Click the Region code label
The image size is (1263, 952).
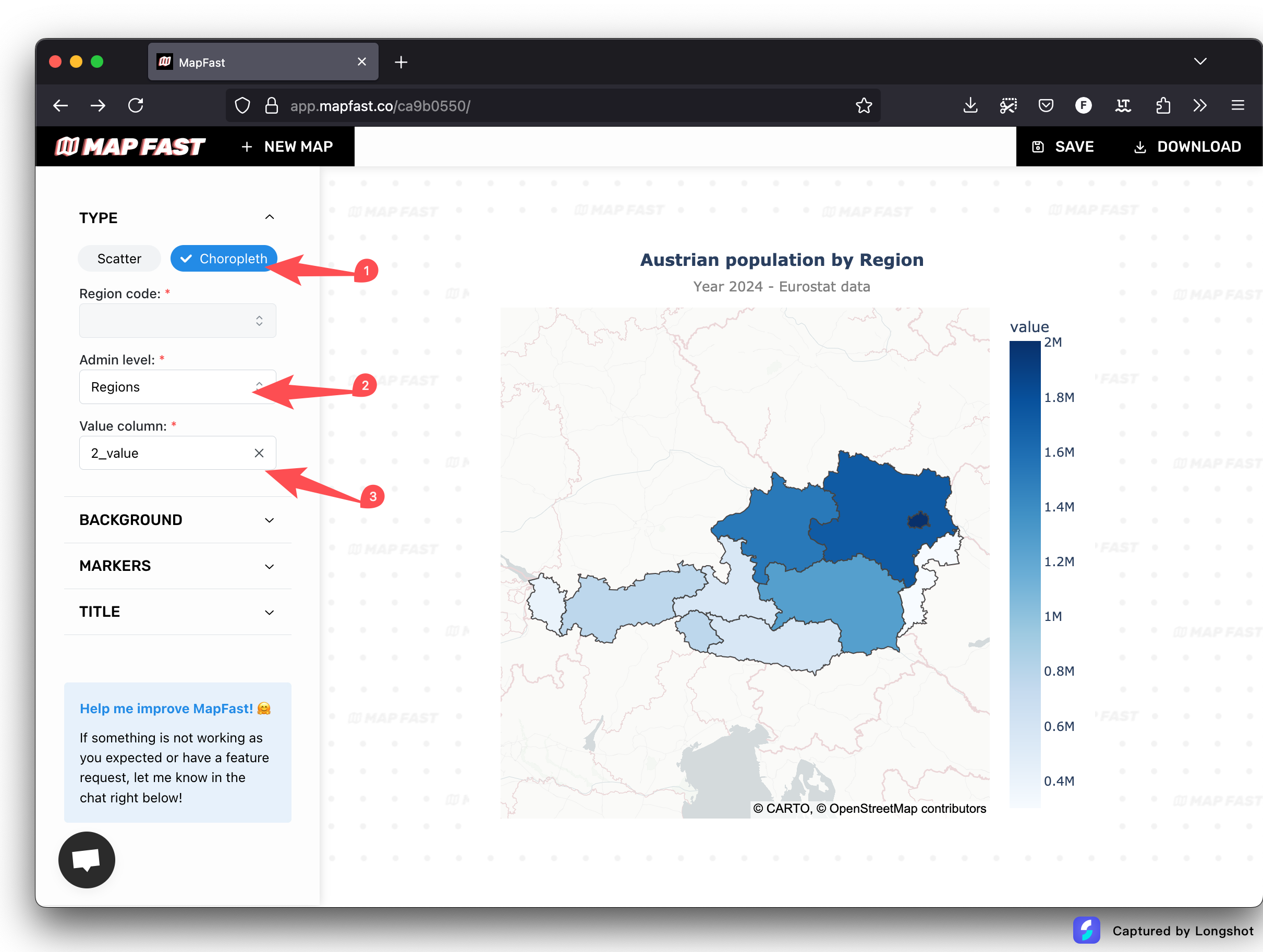click(x=120, y=294)
